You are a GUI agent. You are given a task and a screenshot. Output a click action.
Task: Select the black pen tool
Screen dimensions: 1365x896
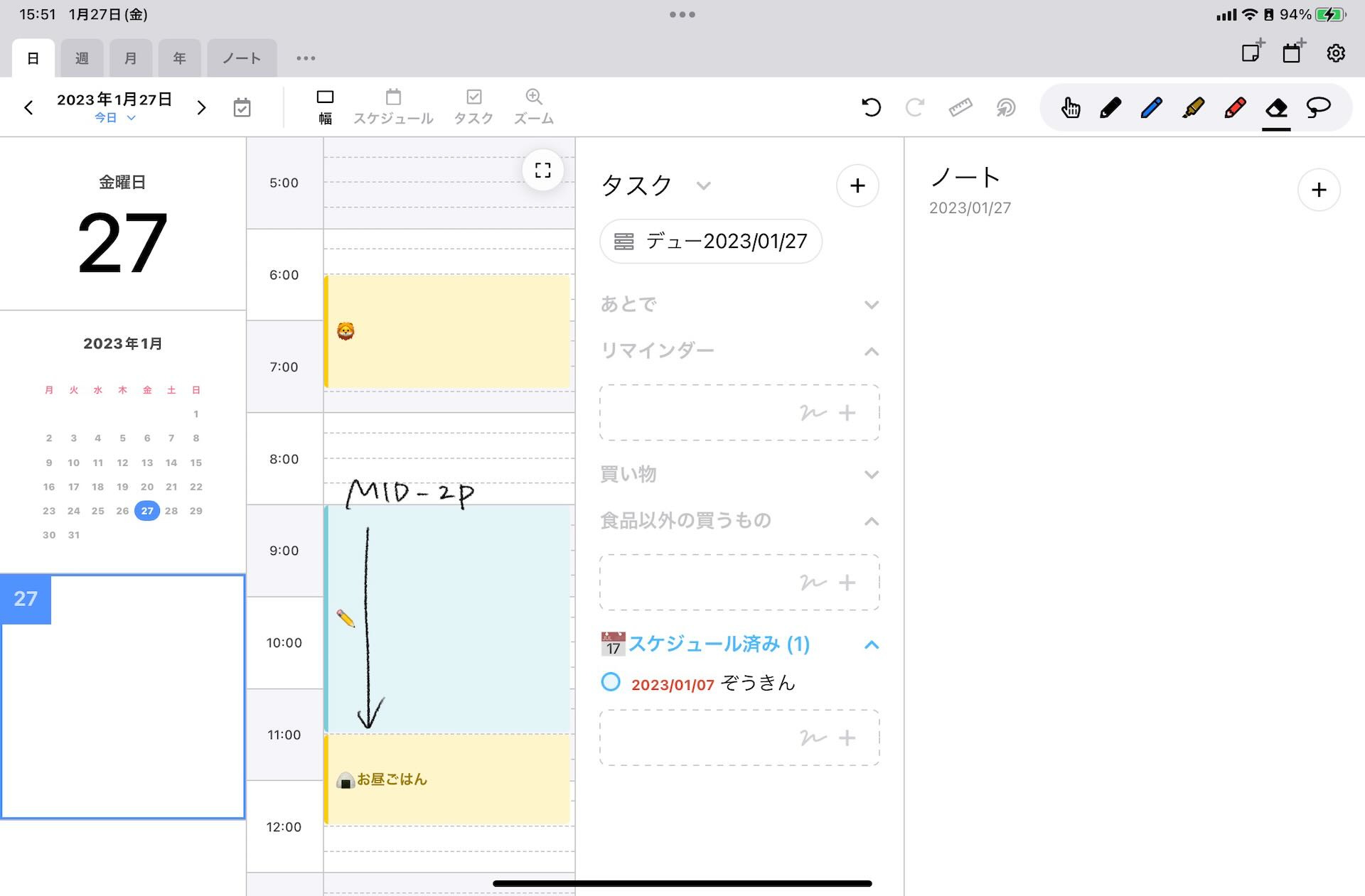pyautogui.click(x=1110, y=107)
